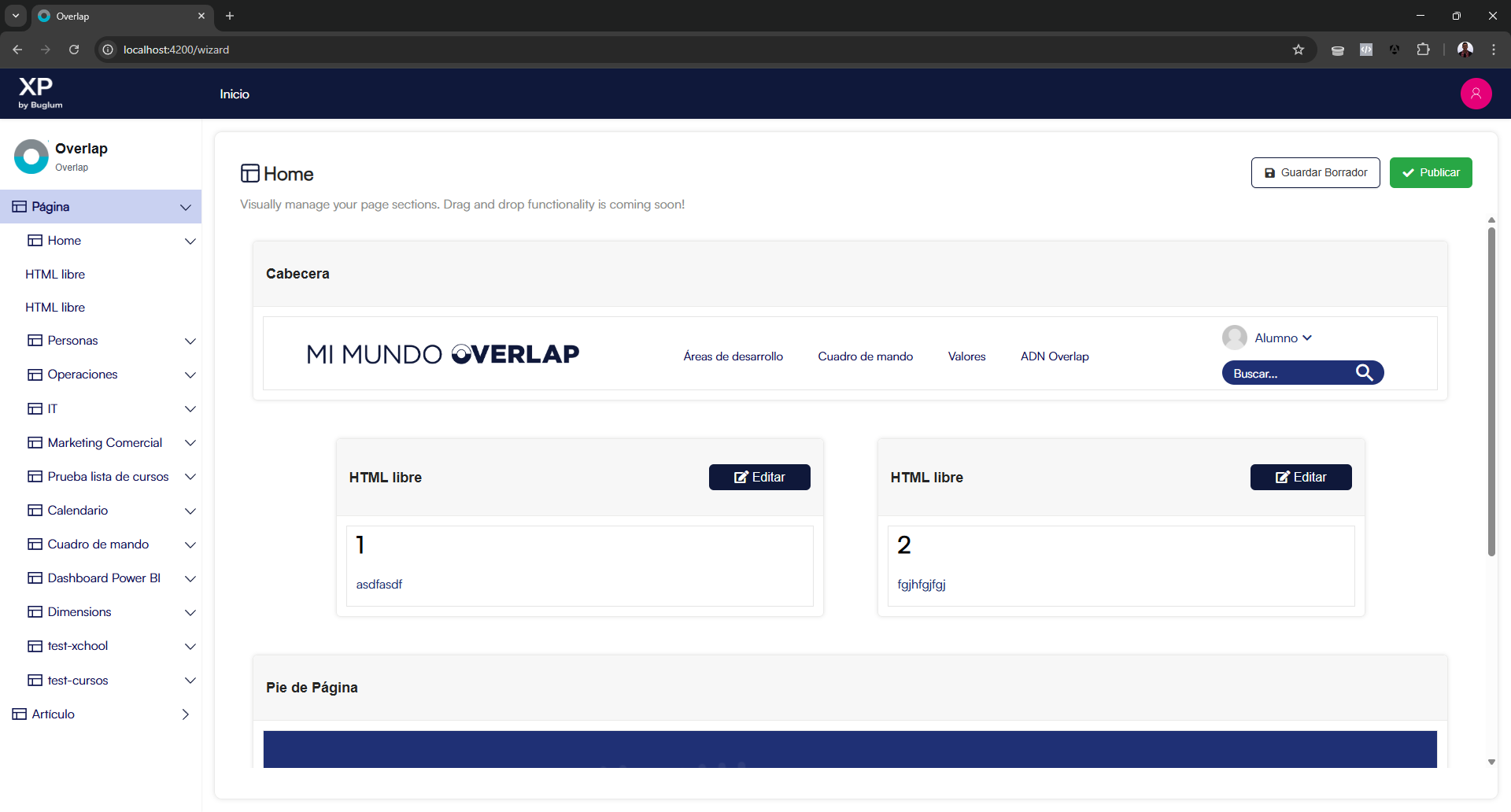Edit the HTML libre block showing 2
This screenshot has width=1511, height=812.
point(1301,477)
